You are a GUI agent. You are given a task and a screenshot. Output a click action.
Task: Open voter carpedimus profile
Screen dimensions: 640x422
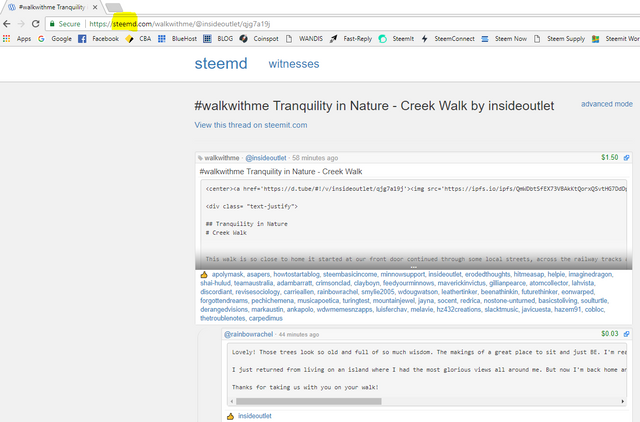coord(266,318)
